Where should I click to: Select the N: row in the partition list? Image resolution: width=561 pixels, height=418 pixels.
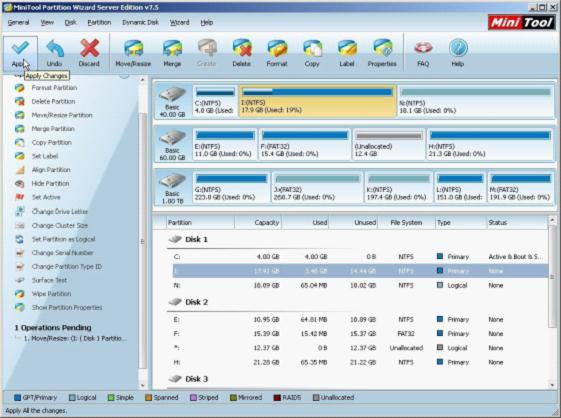[360, 285]
